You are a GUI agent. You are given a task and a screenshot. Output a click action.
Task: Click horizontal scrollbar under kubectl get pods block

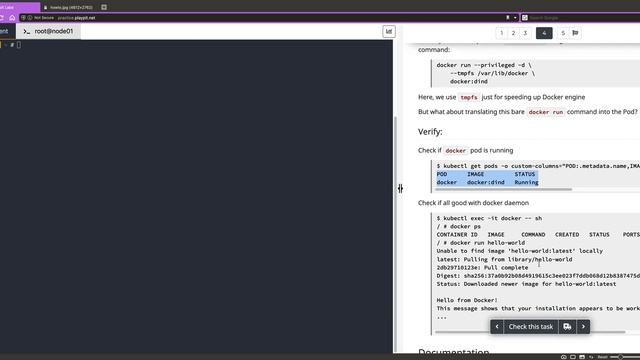(504, 189)
